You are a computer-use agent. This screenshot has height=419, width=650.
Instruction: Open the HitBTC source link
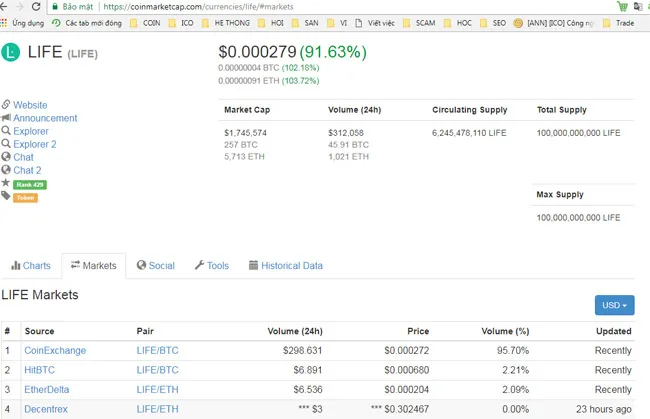[39, 370]
